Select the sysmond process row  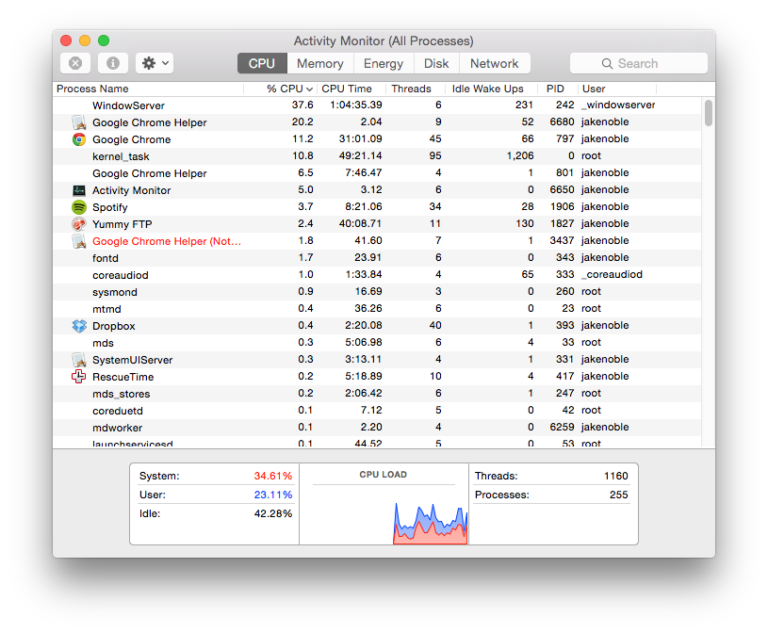pos(377,292)
